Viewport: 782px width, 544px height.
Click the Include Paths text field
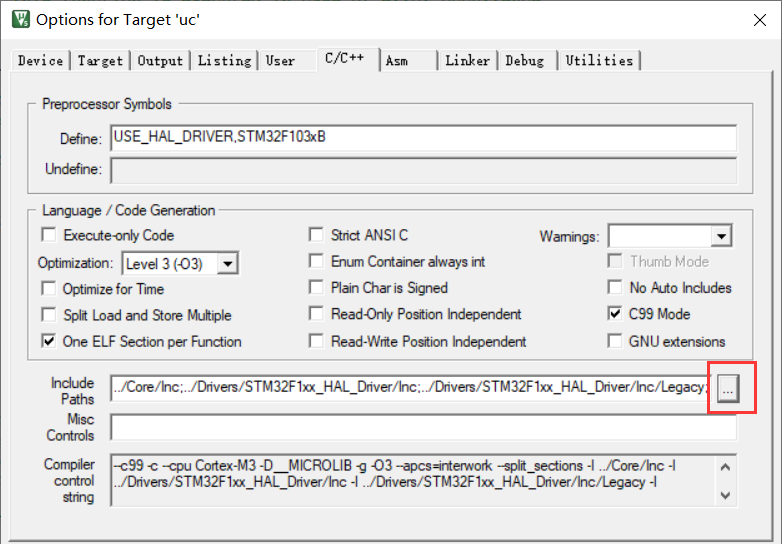pos(409,387)
